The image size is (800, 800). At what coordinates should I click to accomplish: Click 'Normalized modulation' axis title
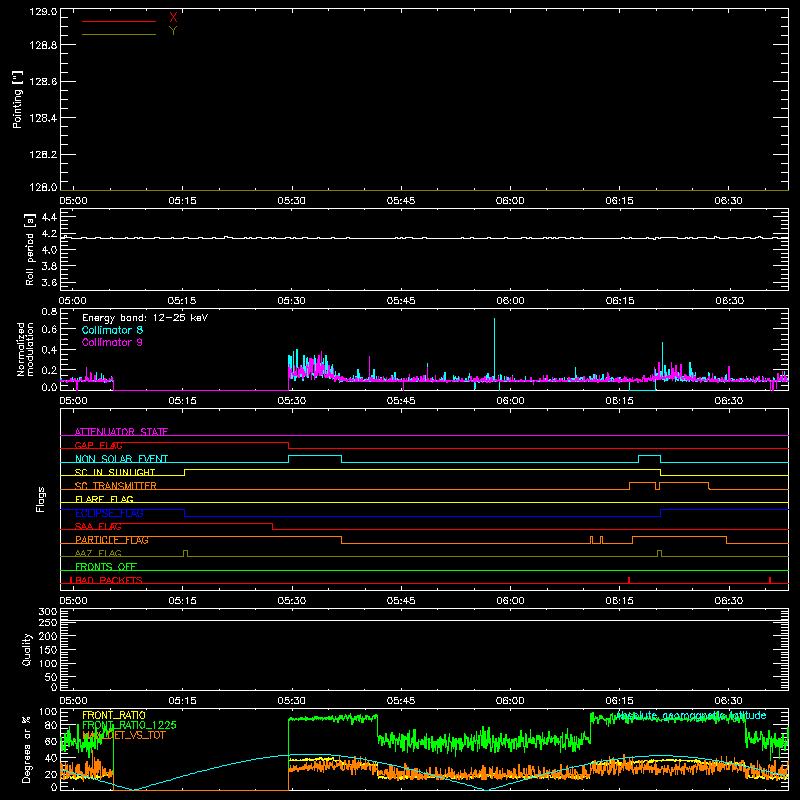(x=24, y=349)
